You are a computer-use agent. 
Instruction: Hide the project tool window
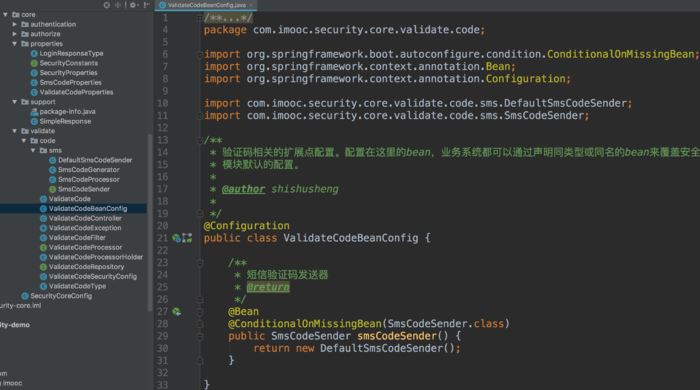coord(146,5)
